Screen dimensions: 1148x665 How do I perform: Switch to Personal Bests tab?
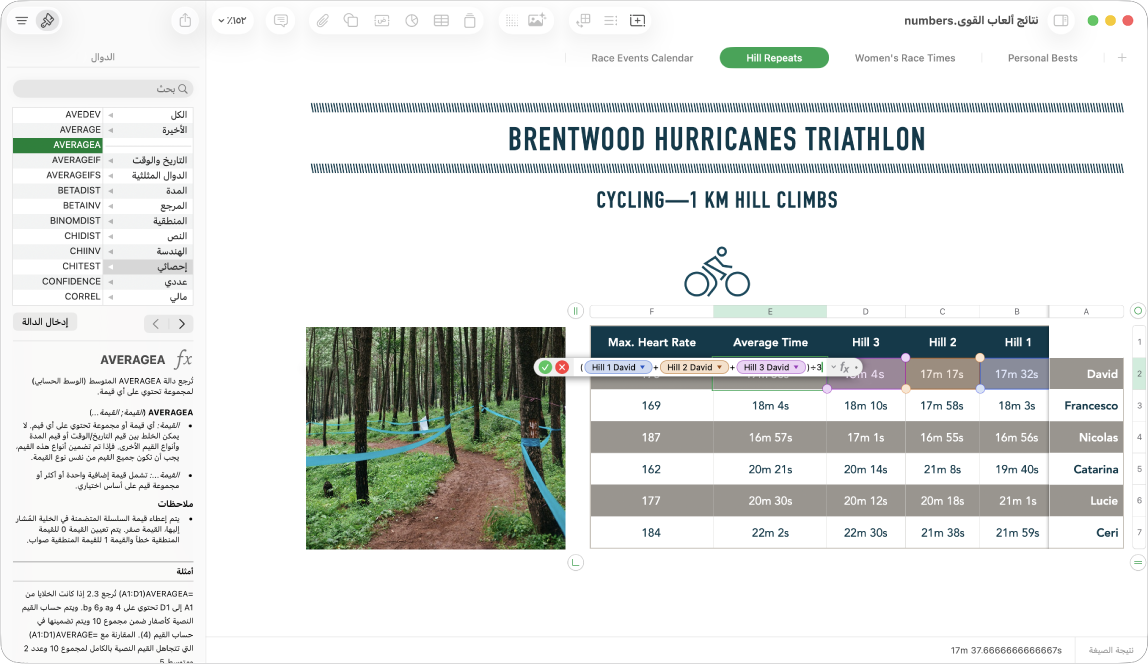(x=1043, y=58)
